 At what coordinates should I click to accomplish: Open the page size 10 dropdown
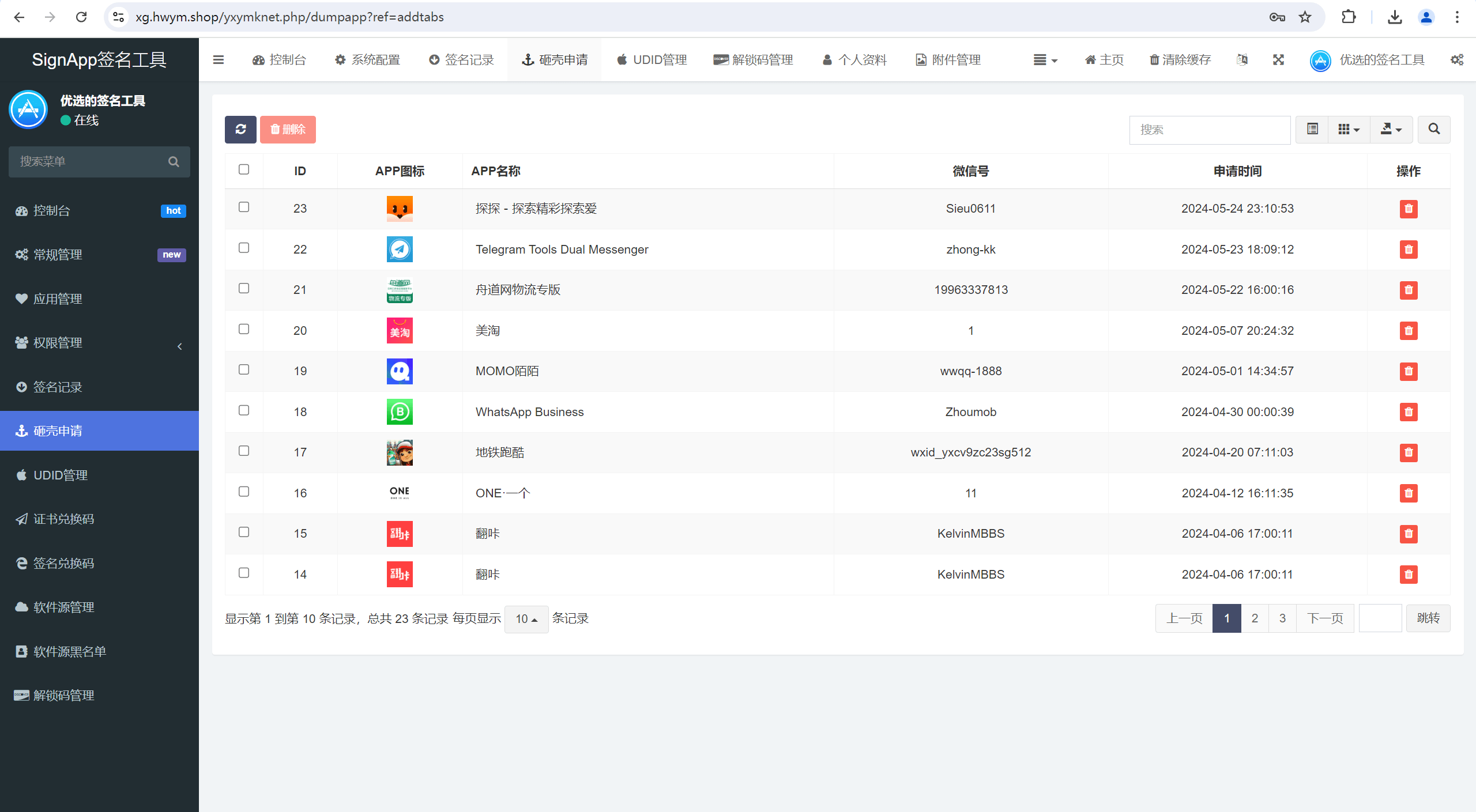pos(526,619)
